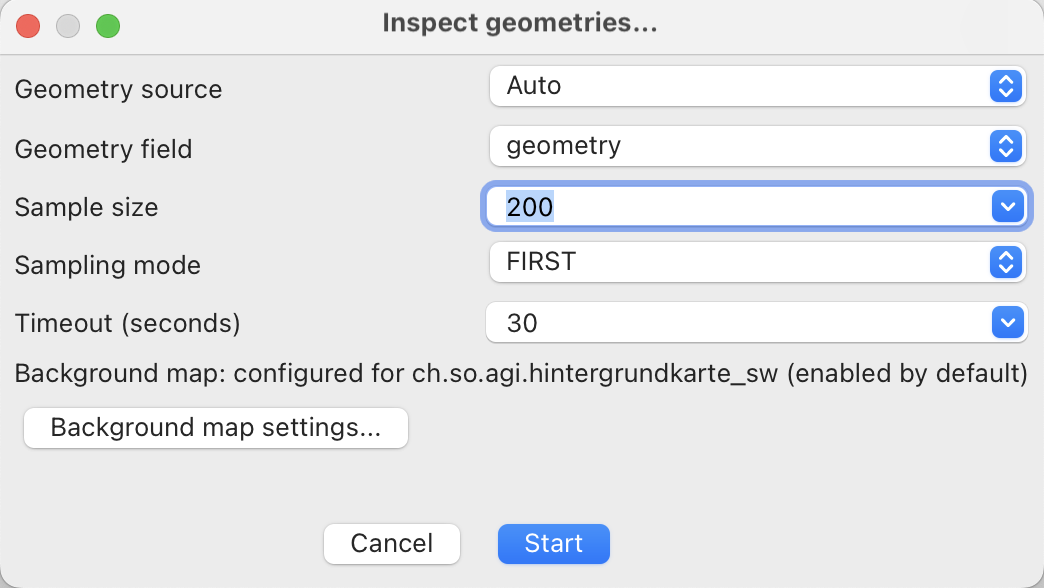Click the green zoom window button
This screenshot has height=588, width=1044.
click(x=108, y=26)
